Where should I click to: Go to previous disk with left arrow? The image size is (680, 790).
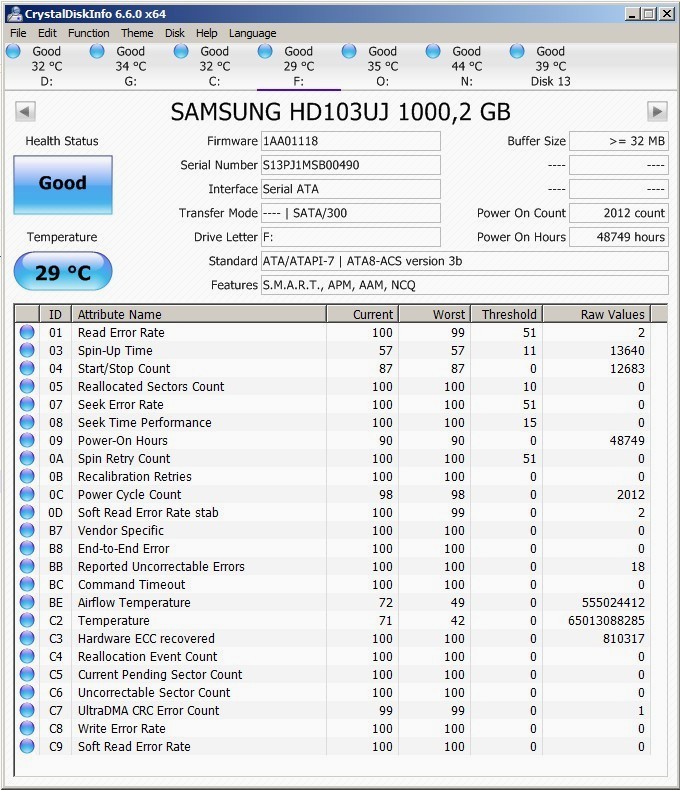point(25,111)
